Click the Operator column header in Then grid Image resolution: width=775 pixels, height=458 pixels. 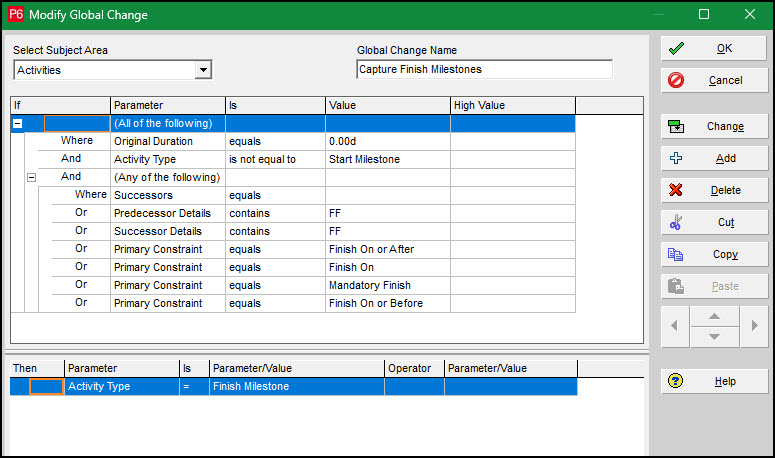pyautogui.click(x=414, y=368)
